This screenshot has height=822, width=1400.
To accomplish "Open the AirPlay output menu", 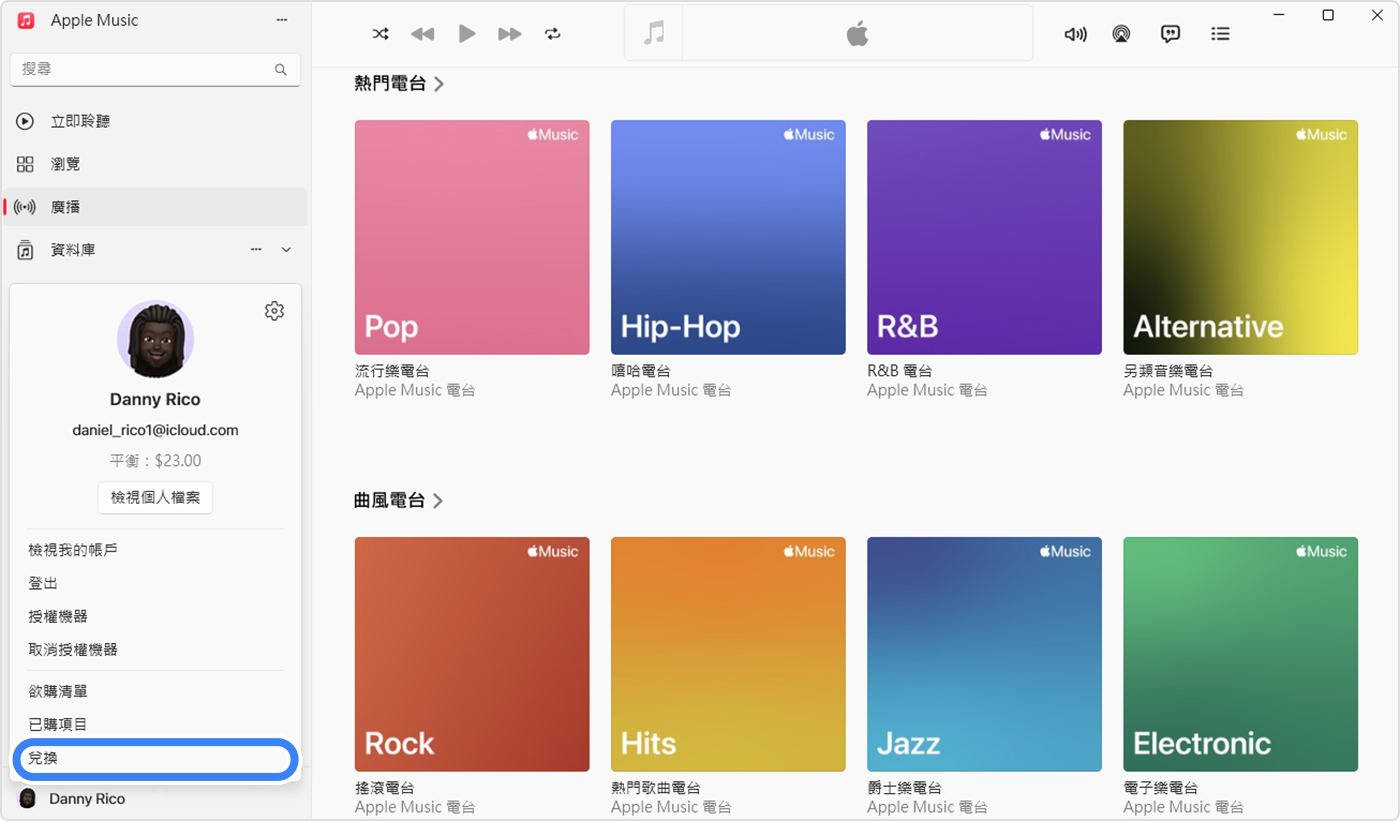I will coord(1122,34).
